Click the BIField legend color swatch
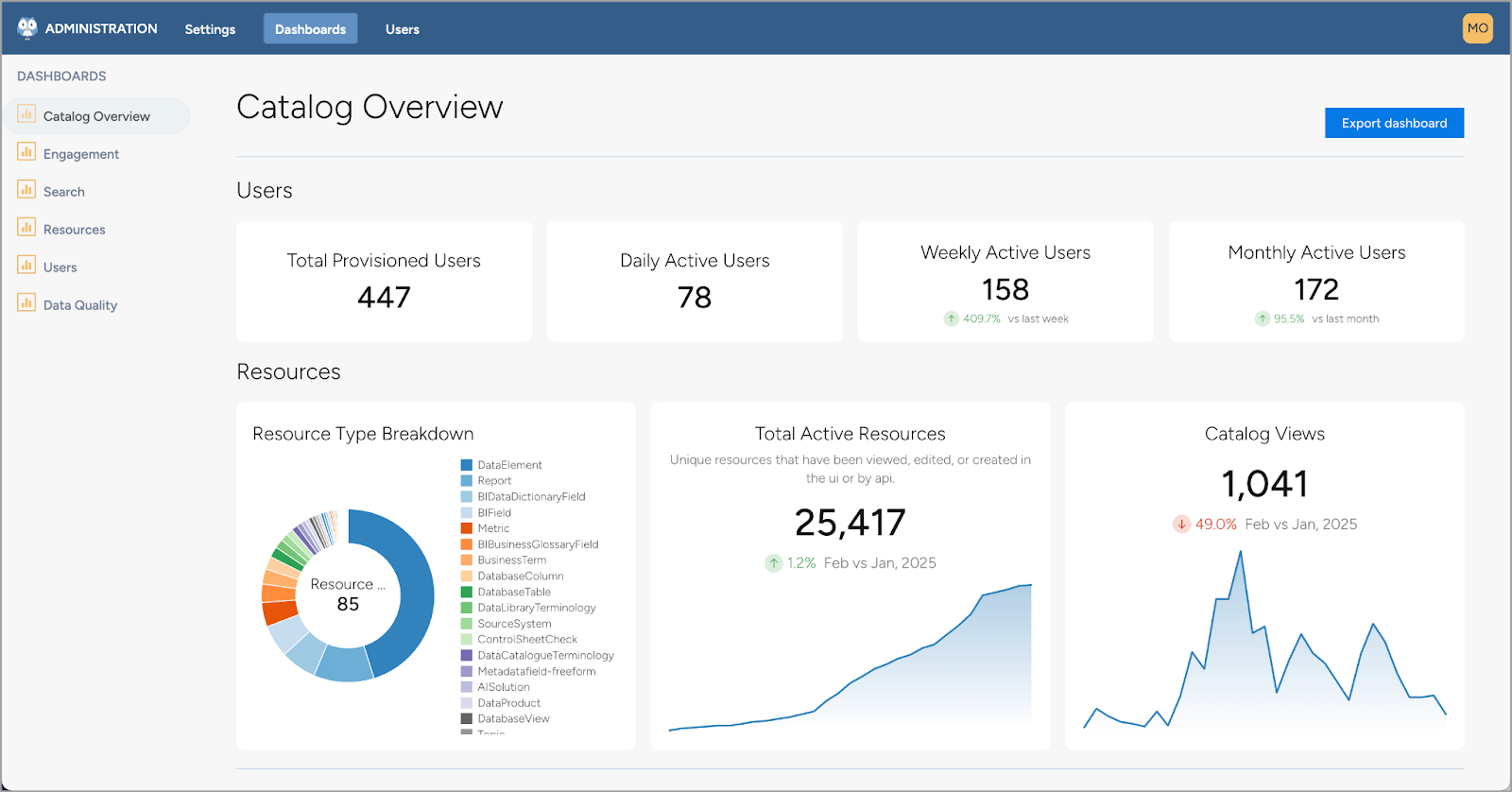Screen dimensions: 1512x792 click(x=466, y=512)
